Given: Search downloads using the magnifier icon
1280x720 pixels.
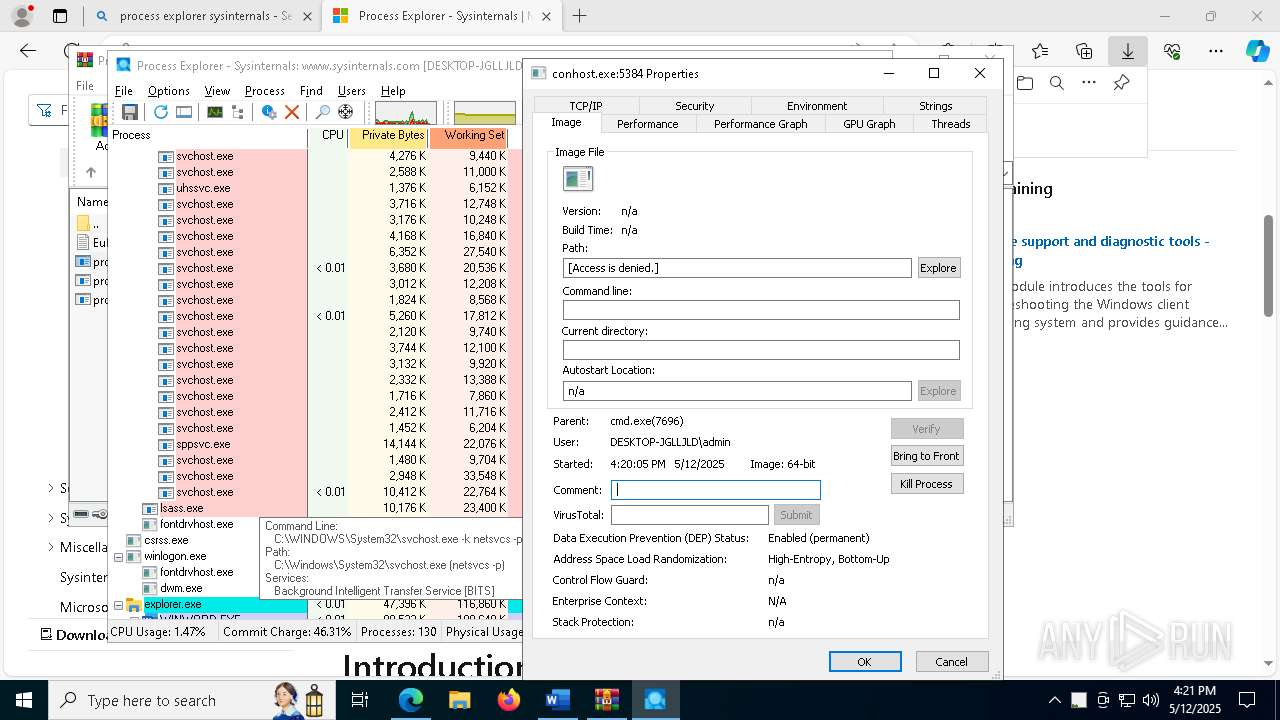Looking at the screenshot, I should 1056,83.
